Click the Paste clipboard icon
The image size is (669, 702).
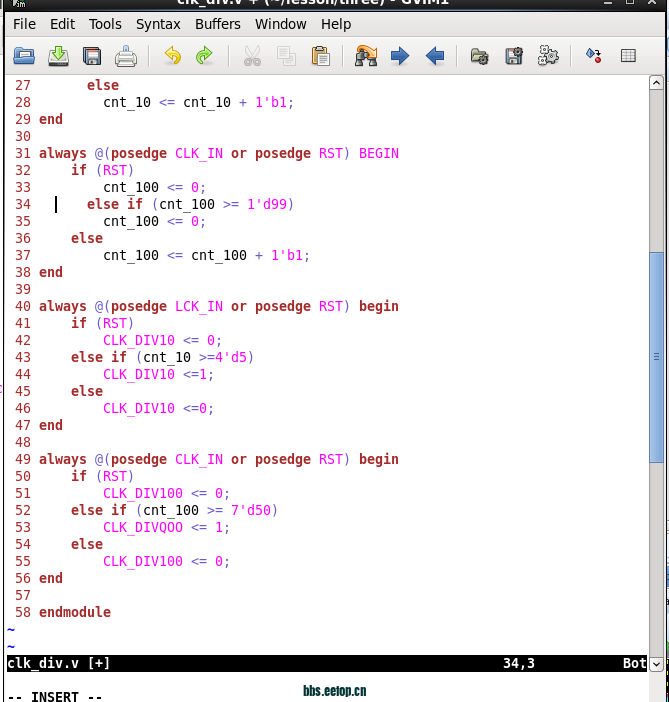321,56
